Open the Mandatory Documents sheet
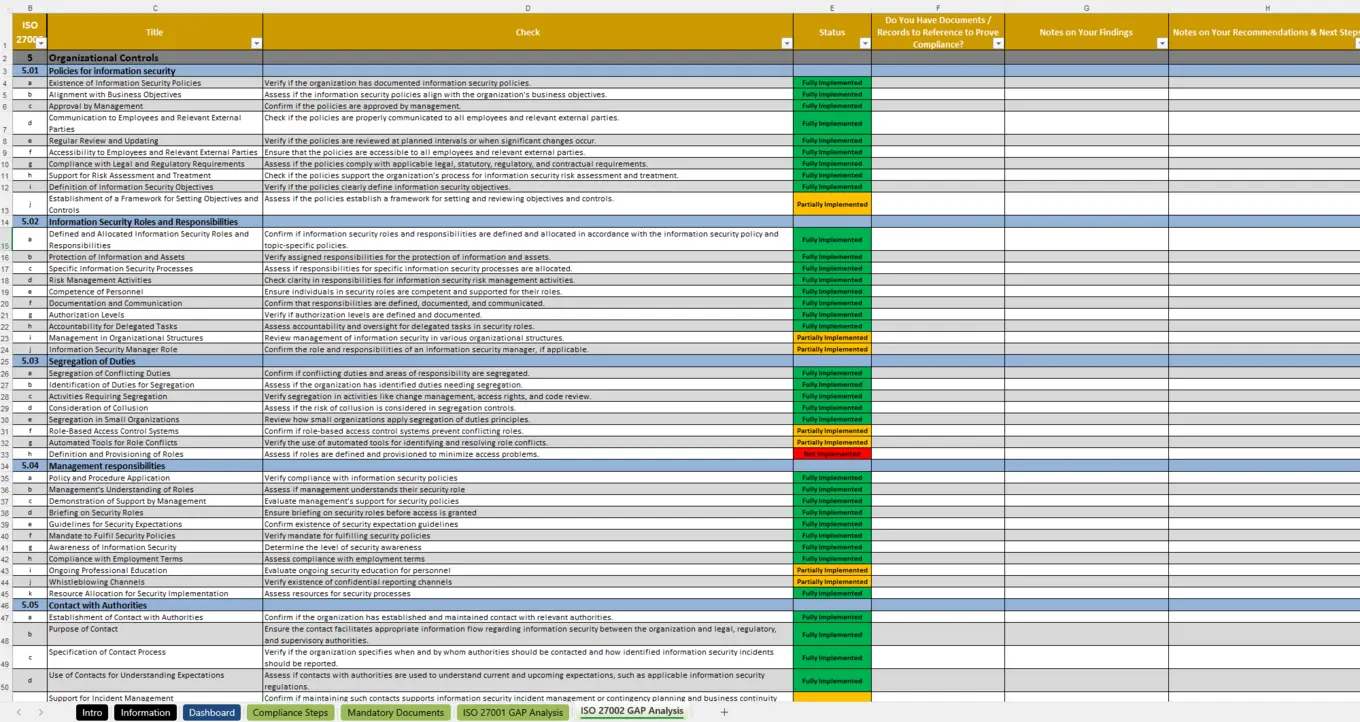This screenshot has height=722, width=1360. pos(395,712)
